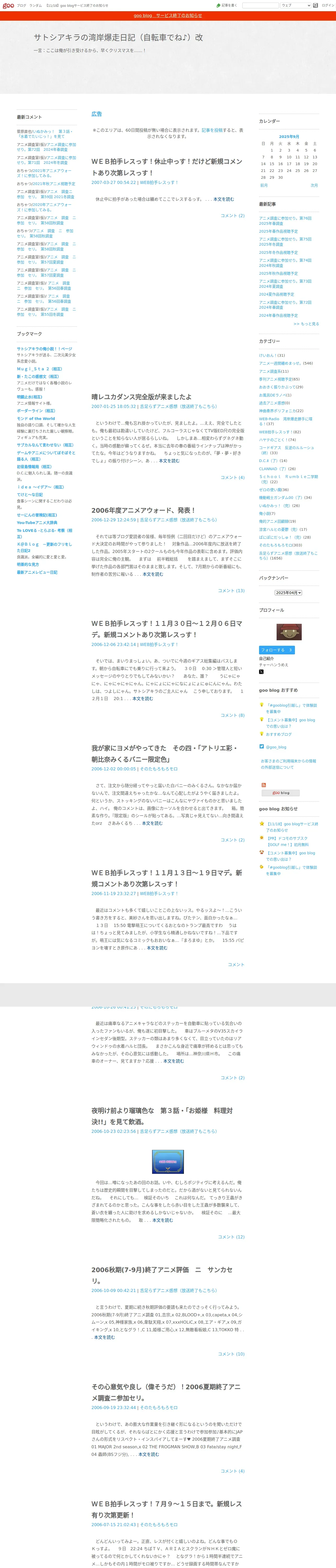Open おすすめブログ link
Image resolution: width=336 pixels, height=1568 pixels.
click(x=279, y=734)
